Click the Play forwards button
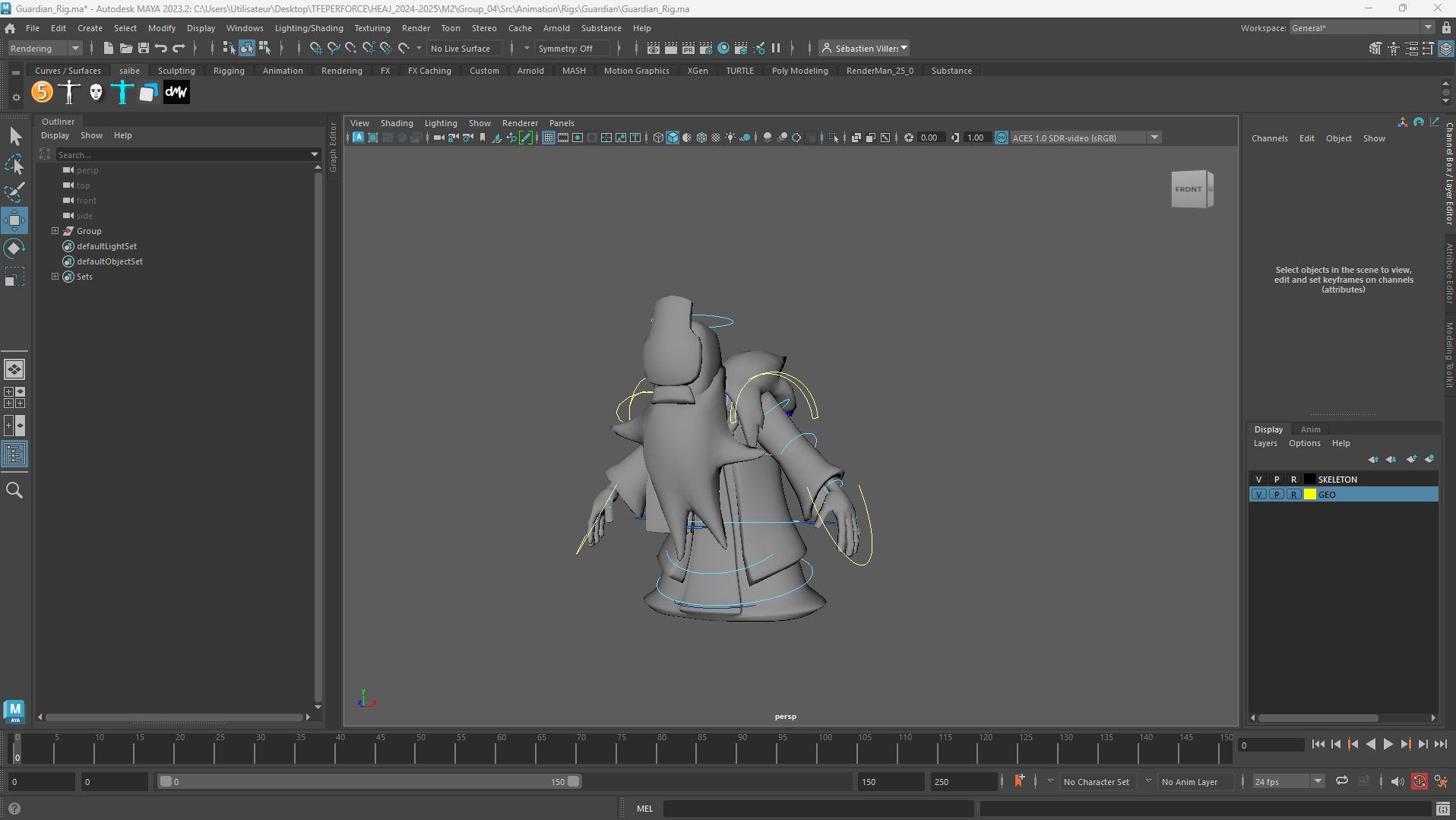This screenshot has height=820, width=1456. [1388, 745]
